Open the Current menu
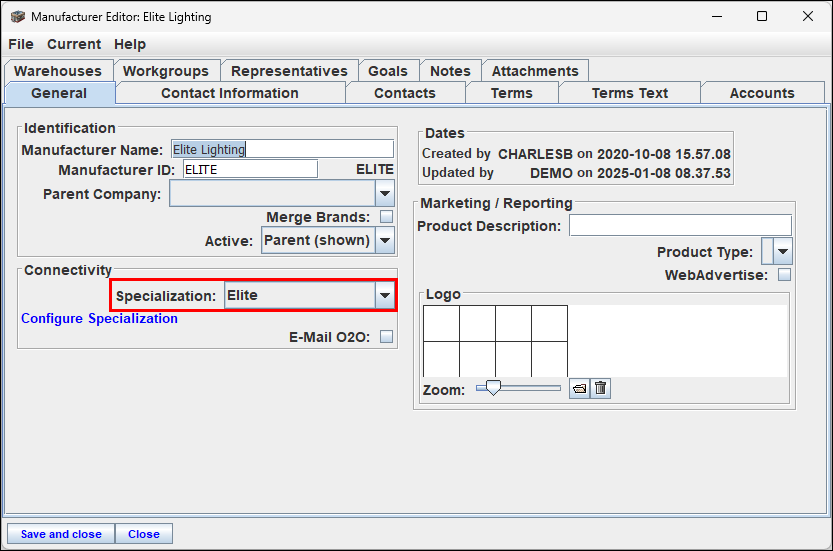Screen dimensions: 833x551 (x=74, y=44)
